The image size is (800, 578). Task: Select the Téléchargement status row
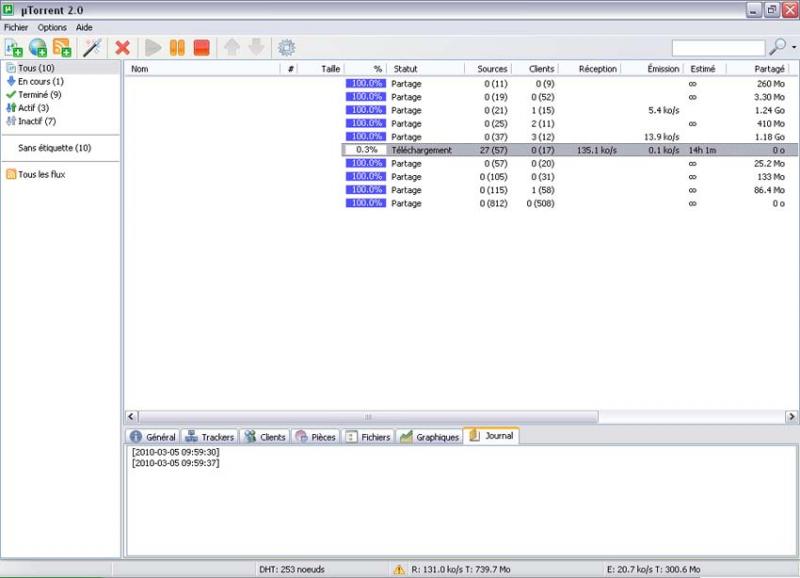tap(569, 150)
